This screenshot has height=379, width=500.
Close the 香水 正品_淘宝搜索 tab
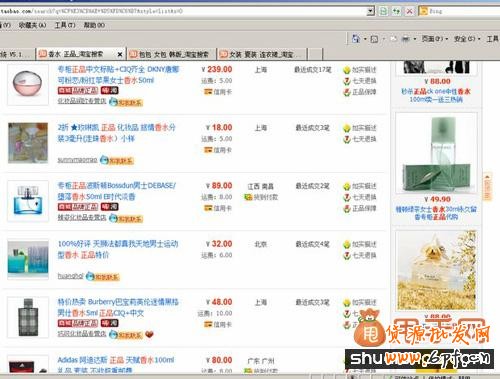click(120, 54)
